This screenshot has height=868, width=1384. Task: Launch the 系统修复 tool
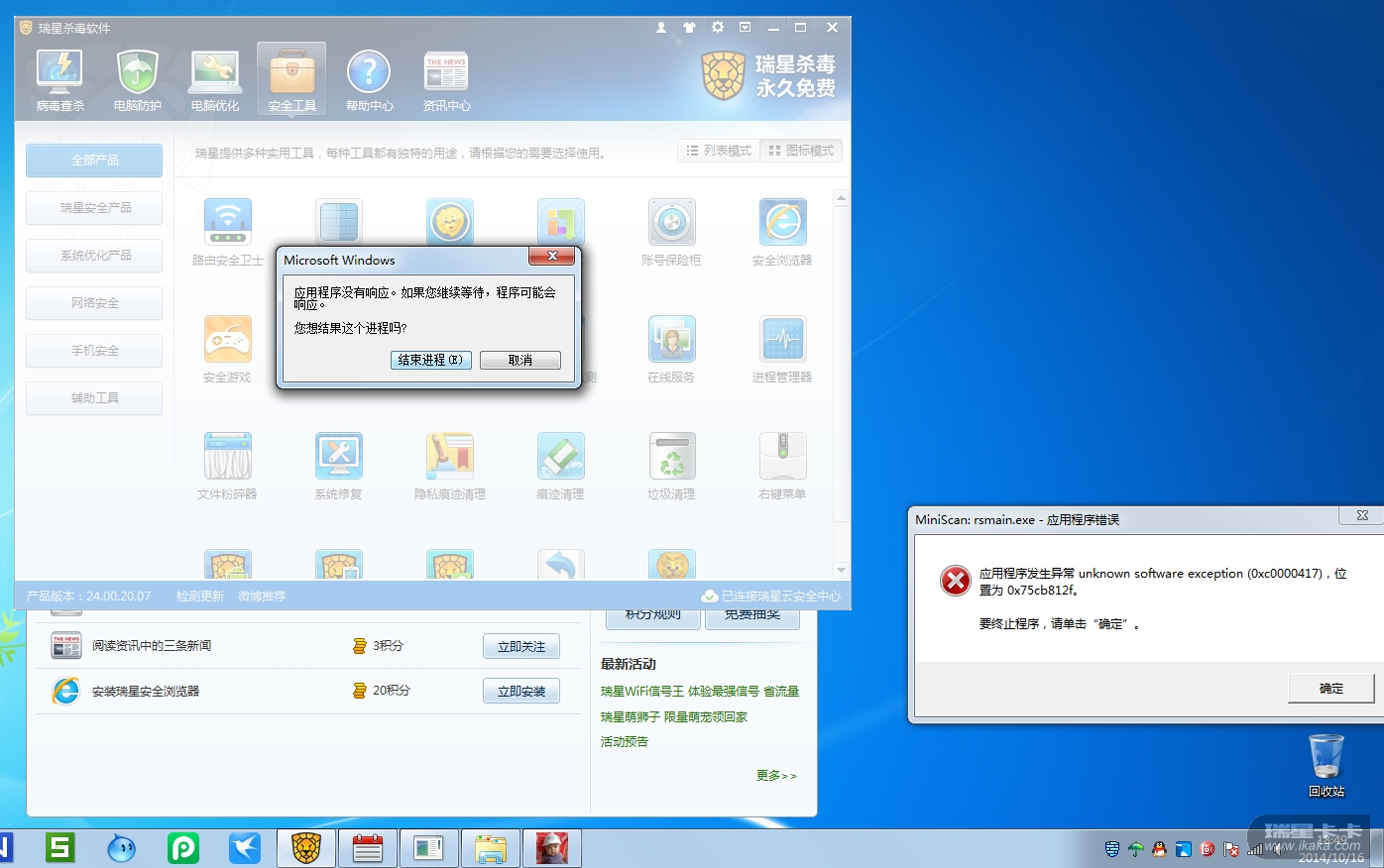point(338,467)
